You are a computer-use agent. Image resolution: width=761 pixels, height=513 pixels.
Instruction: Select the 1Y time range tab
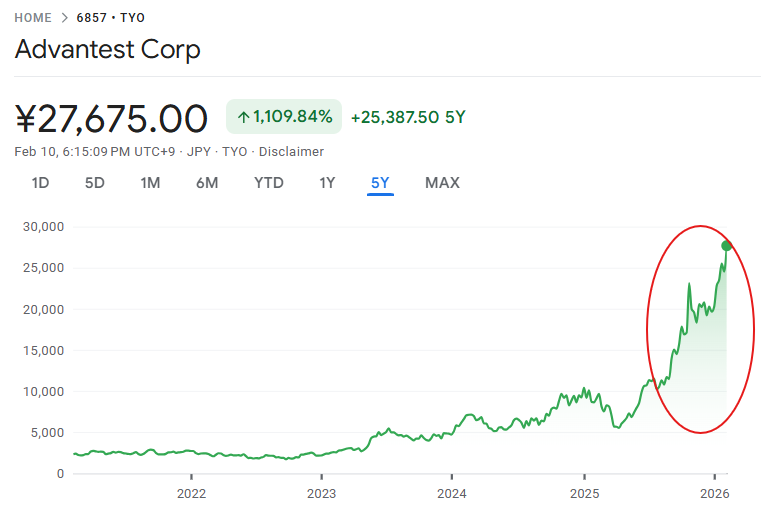327,183
